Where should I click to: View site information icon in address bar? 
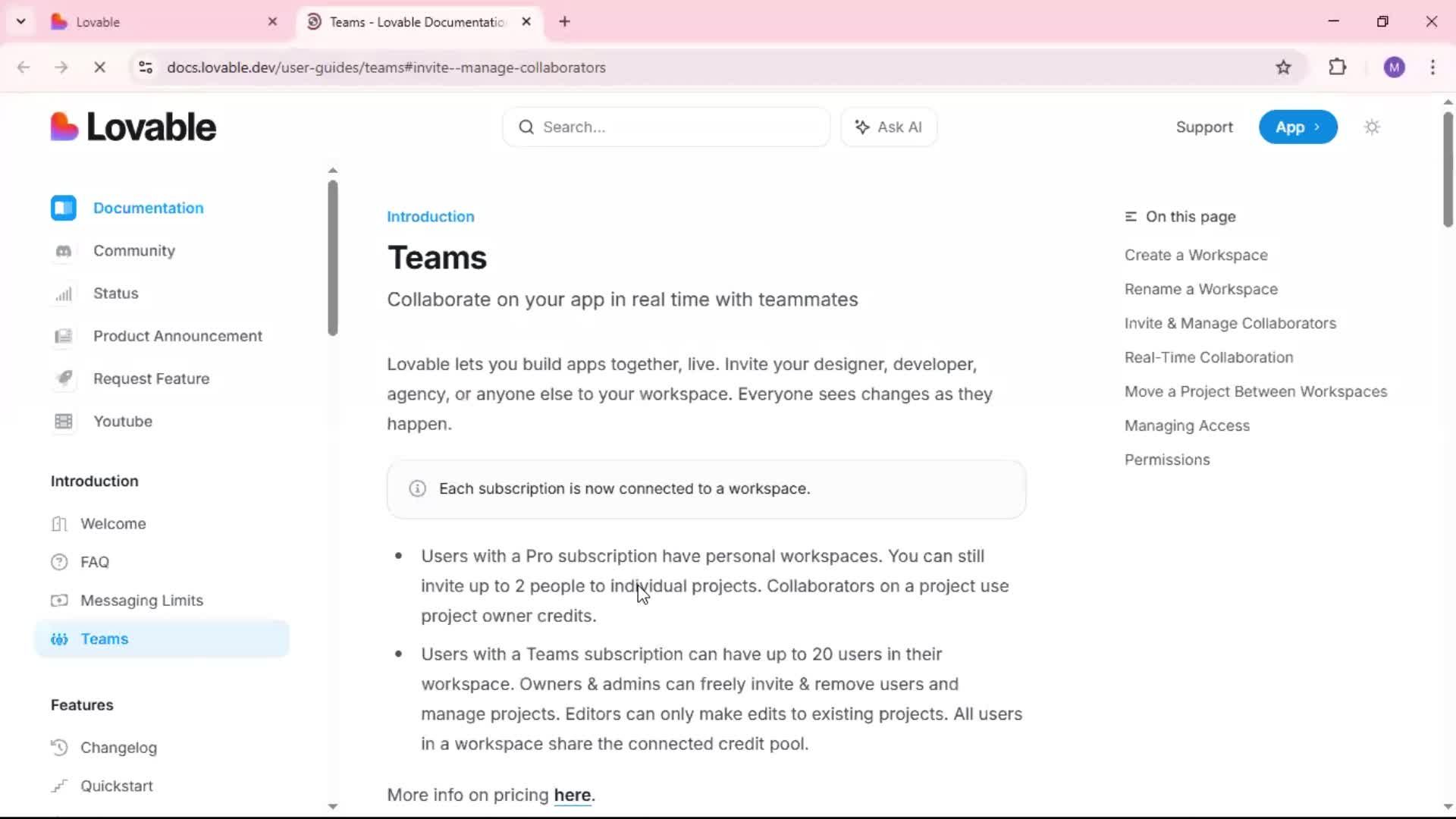(146, 67)
